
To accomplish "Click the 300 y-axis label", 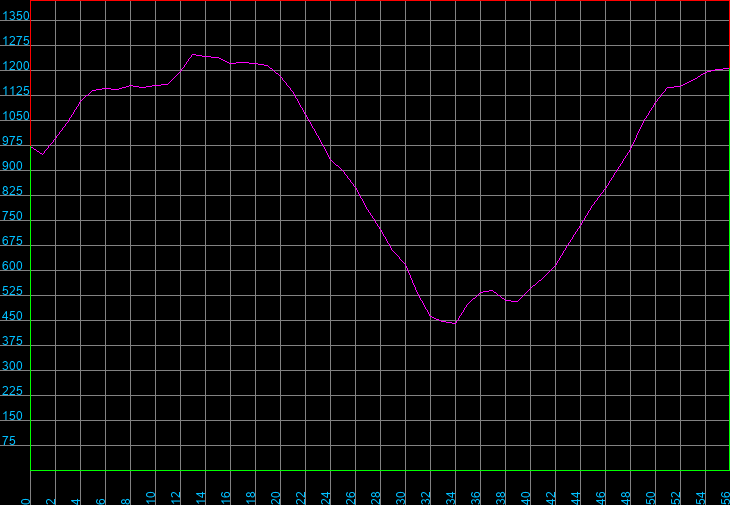I will coord(12,366).
